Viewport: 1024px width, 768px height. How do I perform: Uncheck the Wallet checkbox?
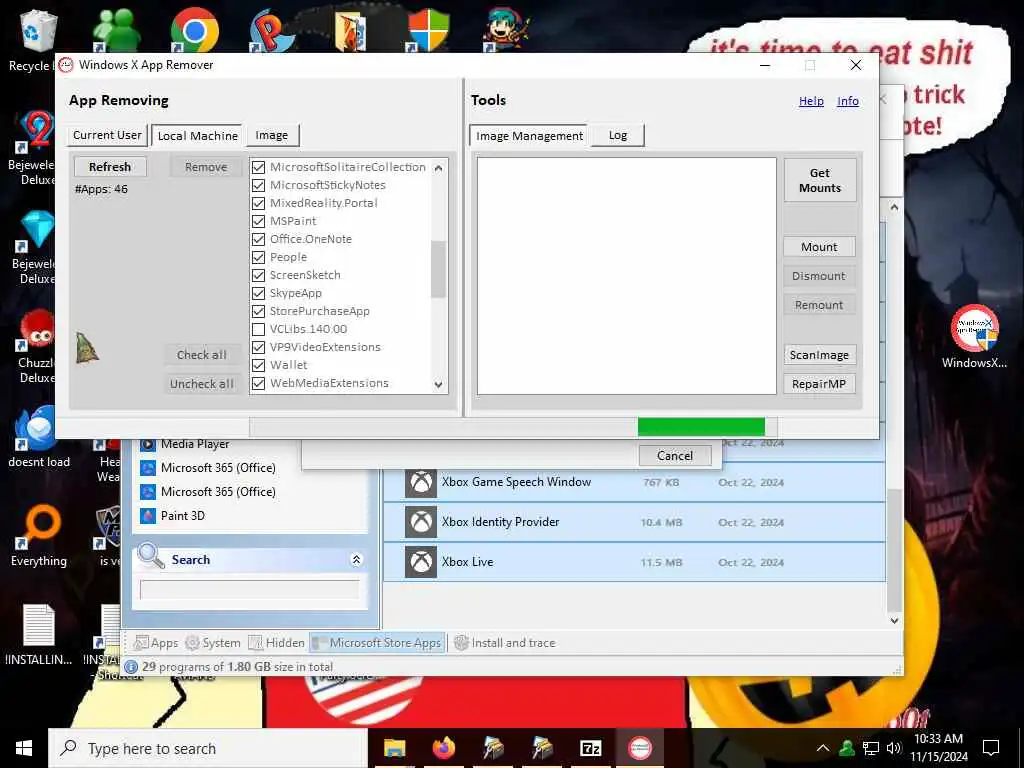pos(259,365)
